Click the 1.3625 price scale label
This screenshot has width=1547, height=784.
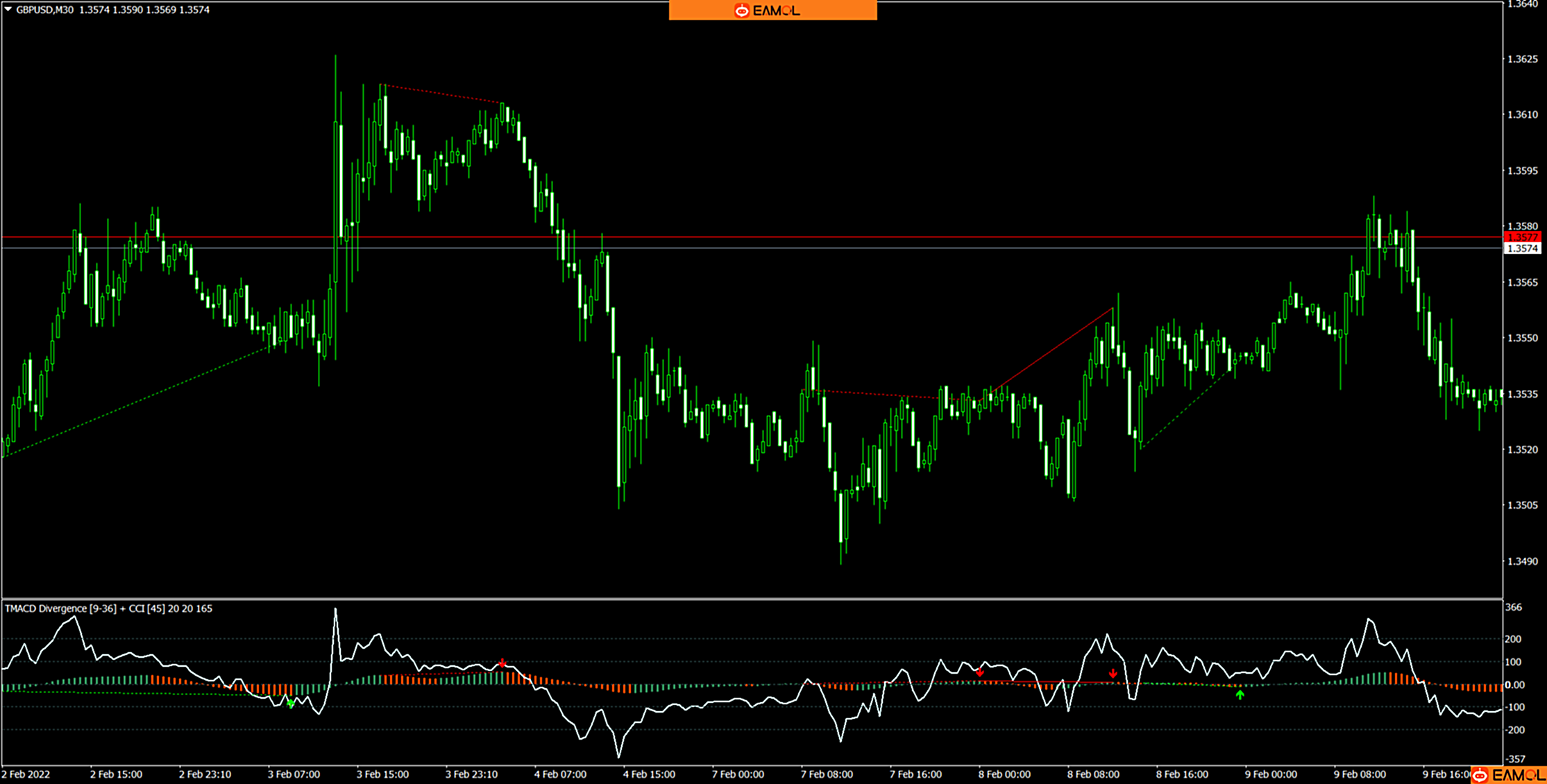(x=1522, y=60)
